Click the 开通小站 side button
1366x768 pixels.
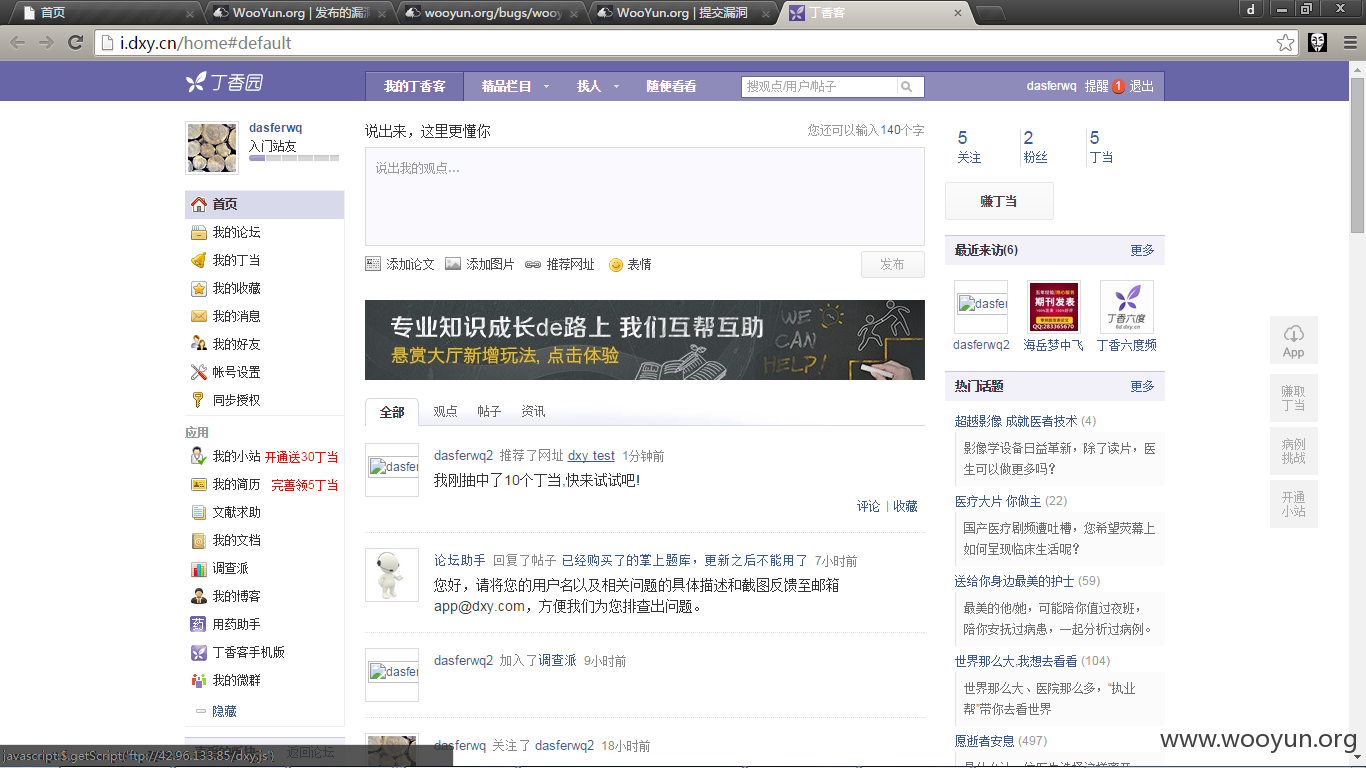click(1294, 504)
